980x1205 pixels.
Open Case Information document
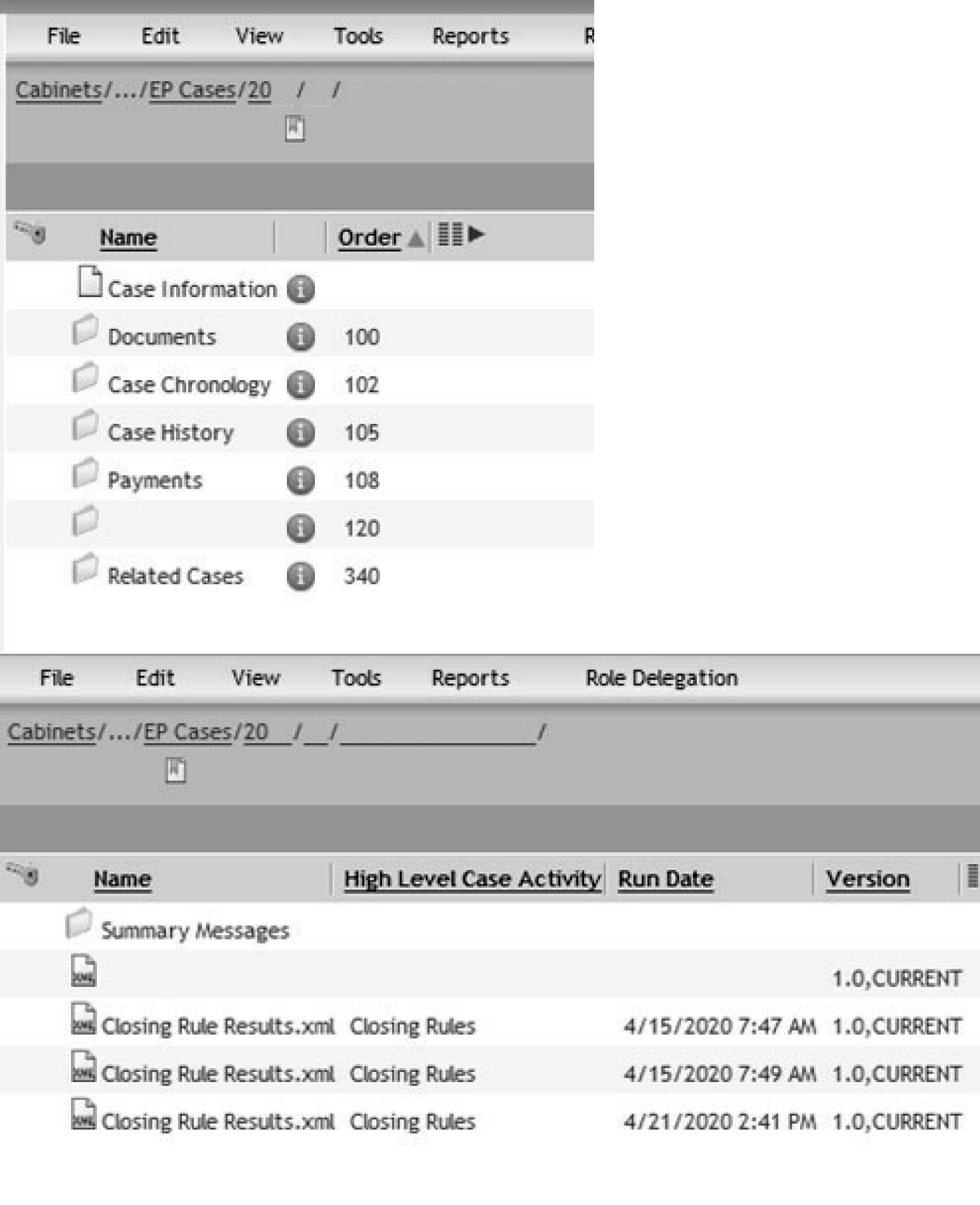click(x=192, y=290)
